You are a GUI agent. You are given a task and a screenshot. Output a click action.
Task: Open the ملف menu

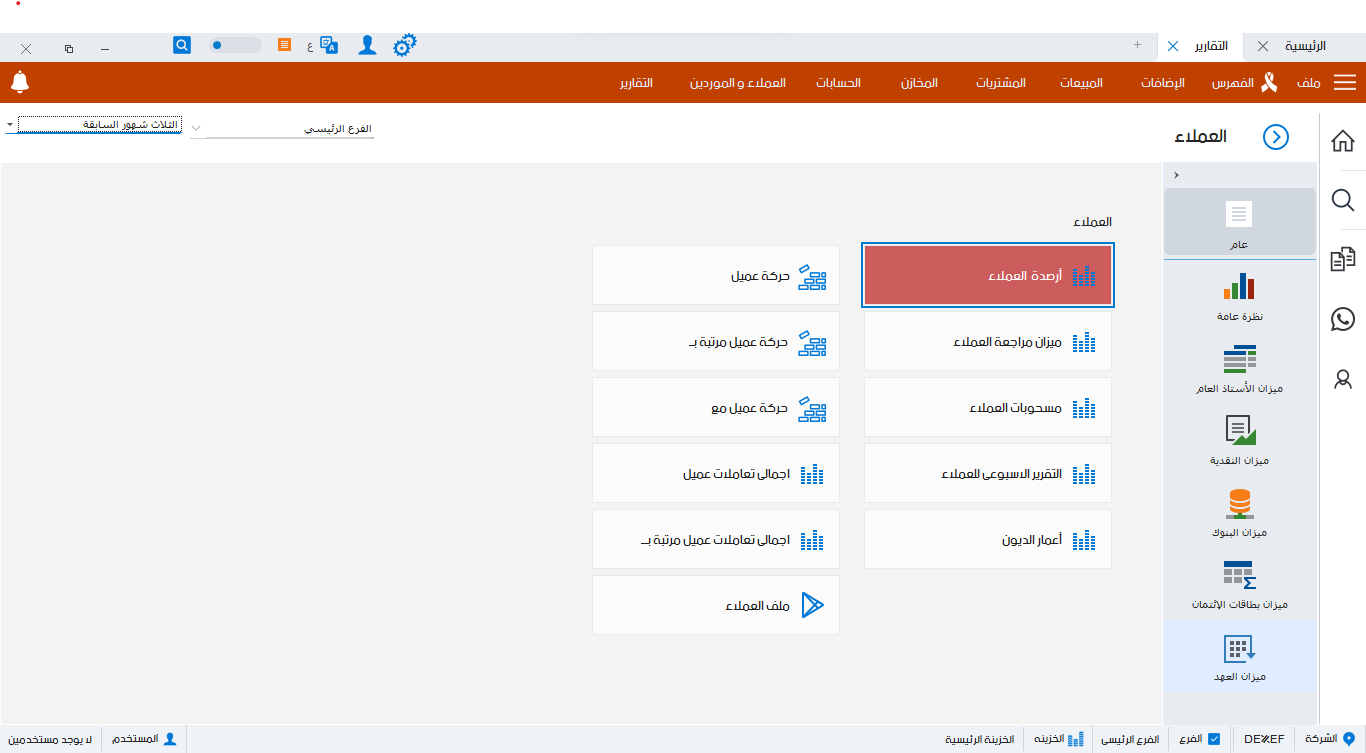pyautogui.click(x=1309, y=83)
